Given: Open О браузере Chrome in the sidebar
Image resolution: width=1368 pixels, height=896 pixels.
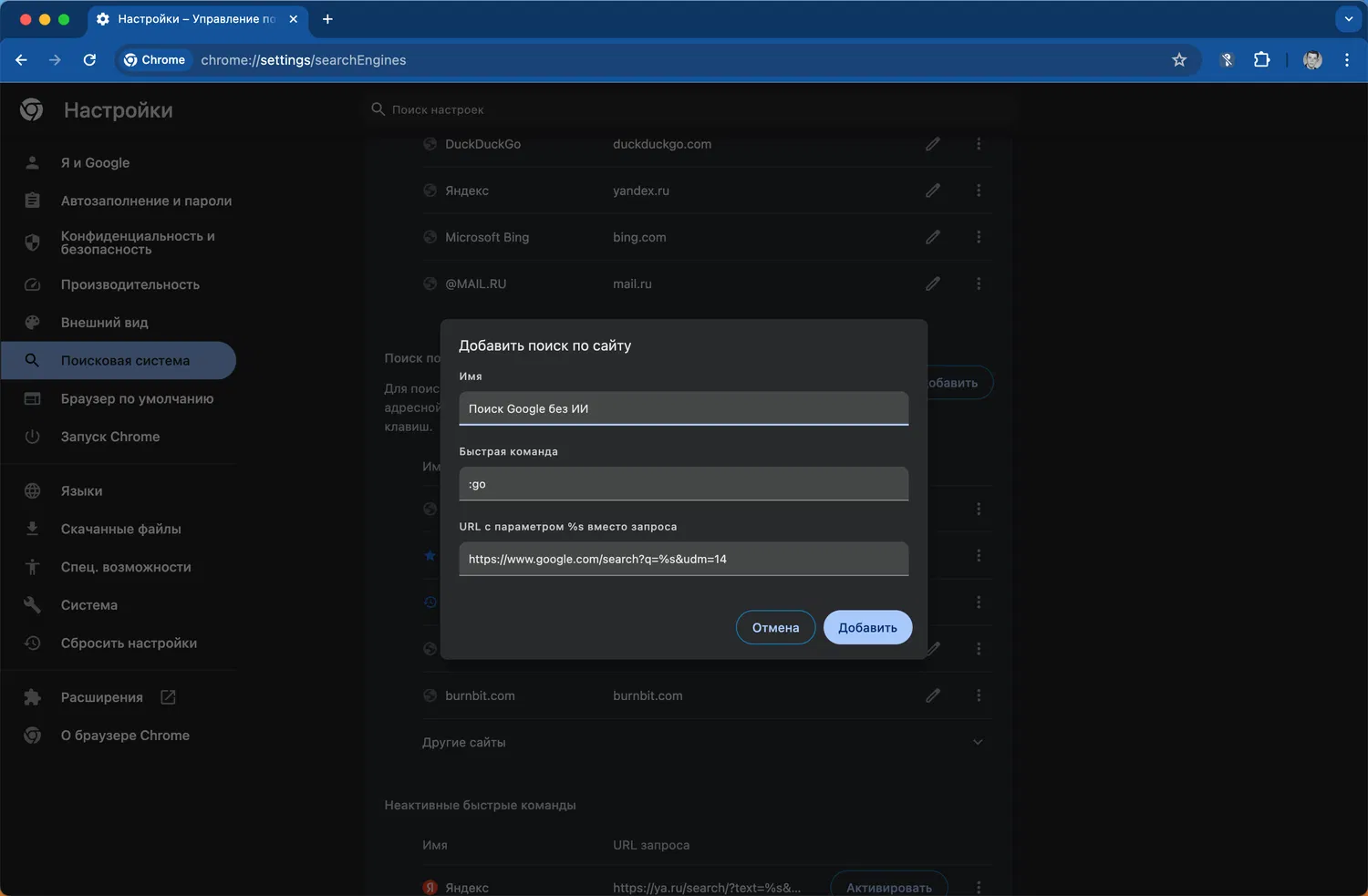Looking at the screenshot, I should (119, 736).
